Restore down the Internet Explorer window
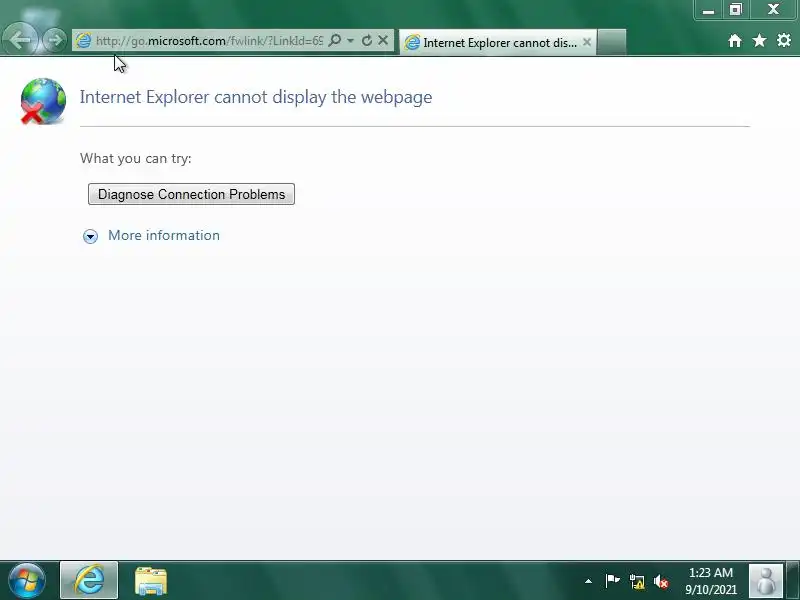This screenshot has height=600, width=800. 735,10
